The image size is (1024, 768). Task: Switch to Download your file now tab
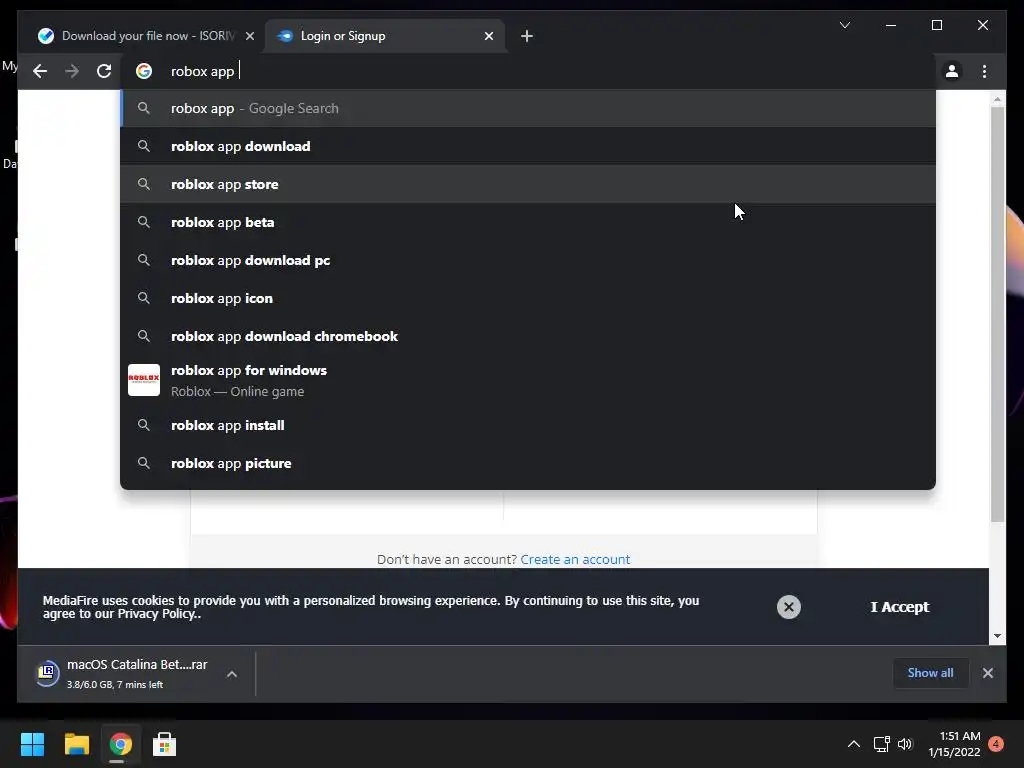click(x=146, y=36)
